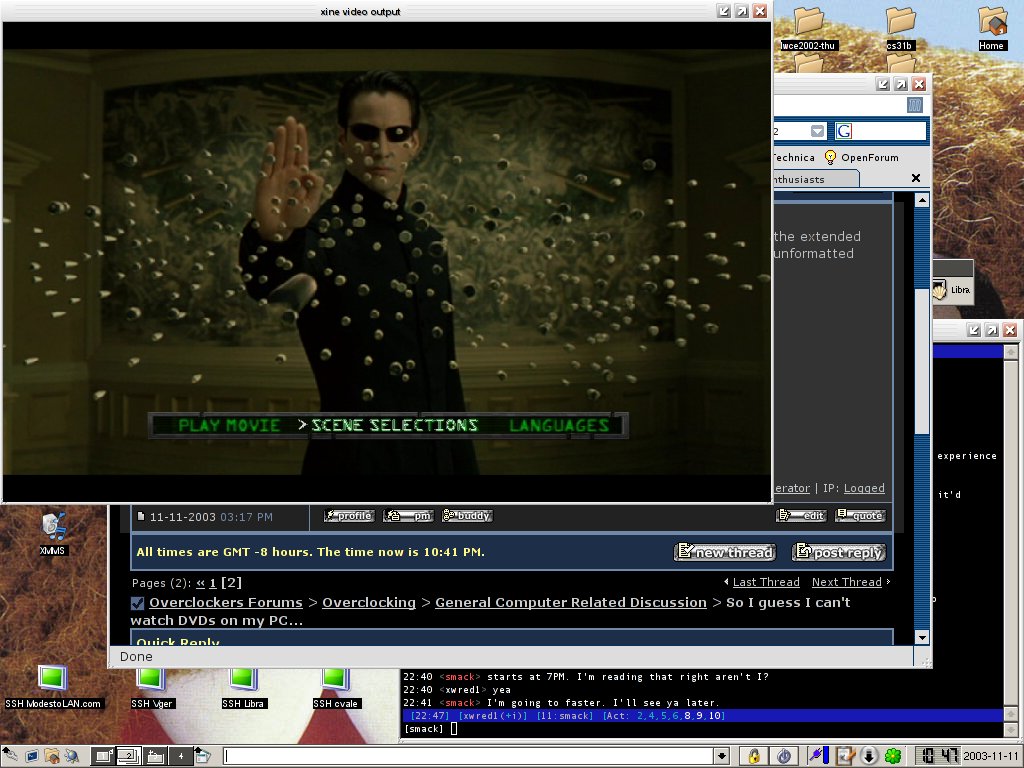
Task: Launch the terminal from the panel
Action: [x=32, y=756]
